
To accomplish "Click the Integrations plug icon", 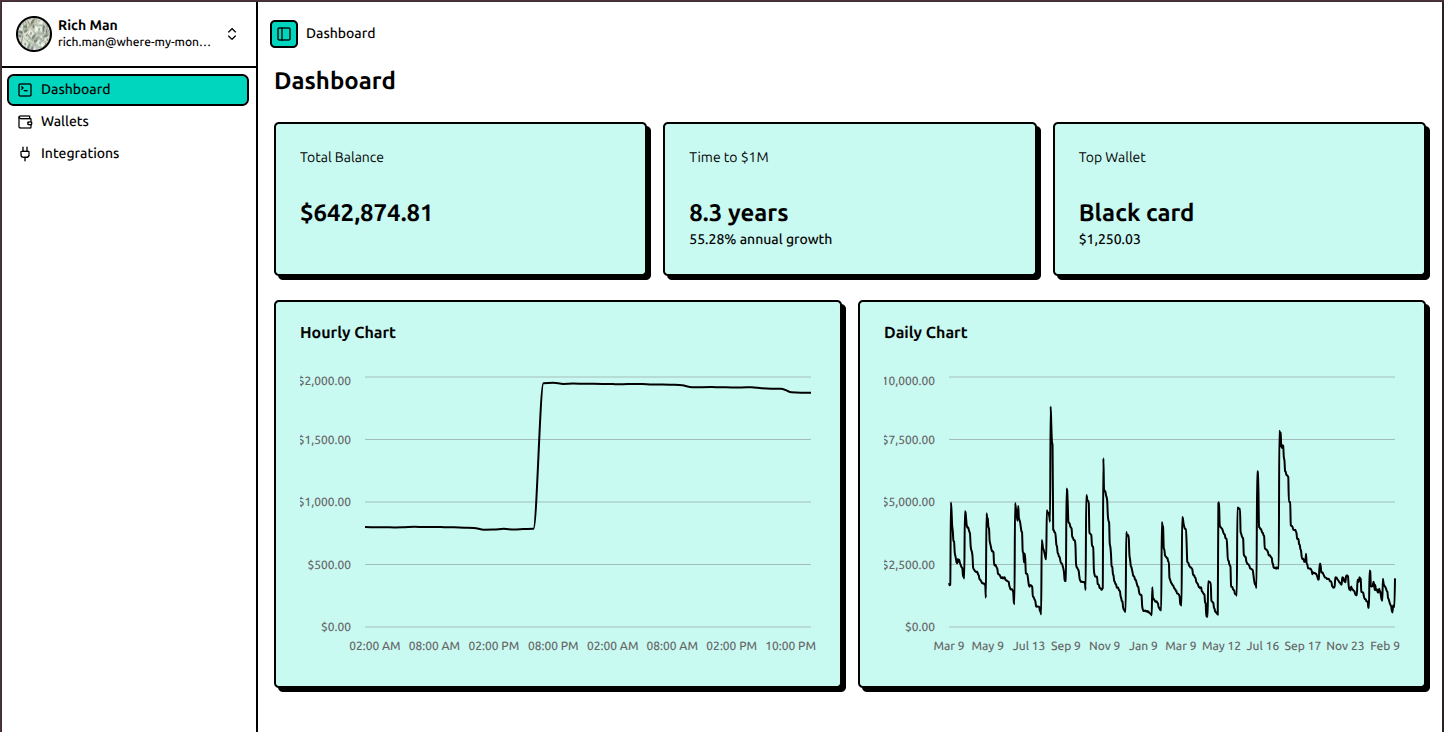I will point(24,153).
